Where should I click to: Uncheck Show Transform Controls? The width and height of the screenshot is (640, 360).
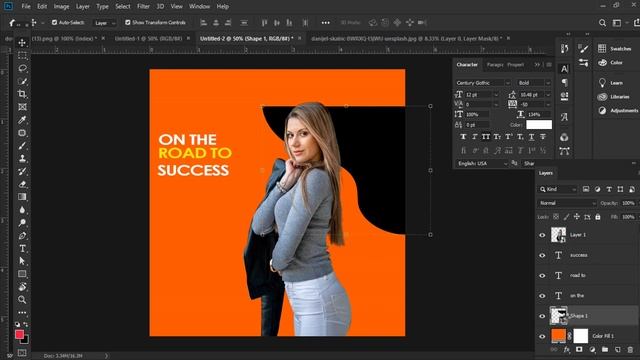point(128,22)
